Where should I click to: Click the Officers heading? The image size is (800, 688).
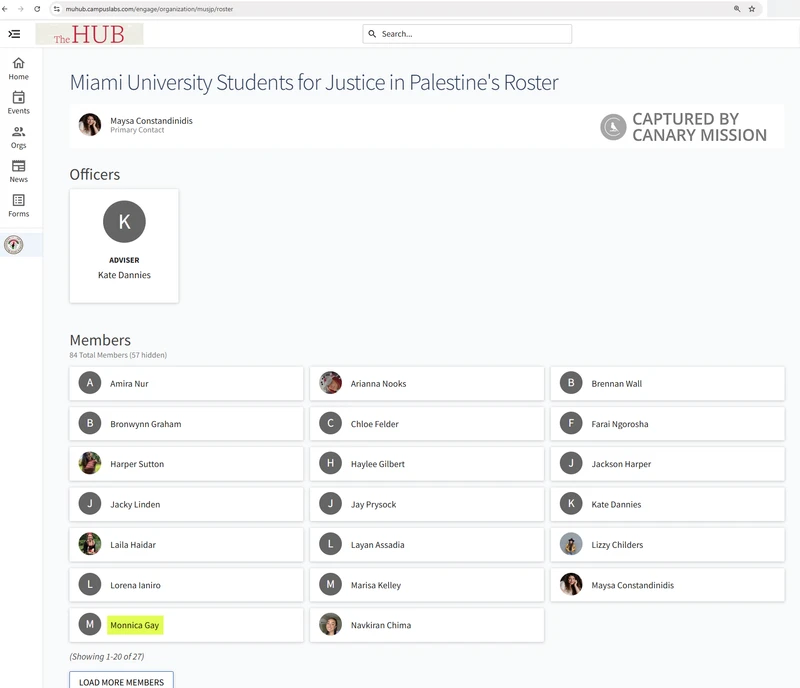94,175
